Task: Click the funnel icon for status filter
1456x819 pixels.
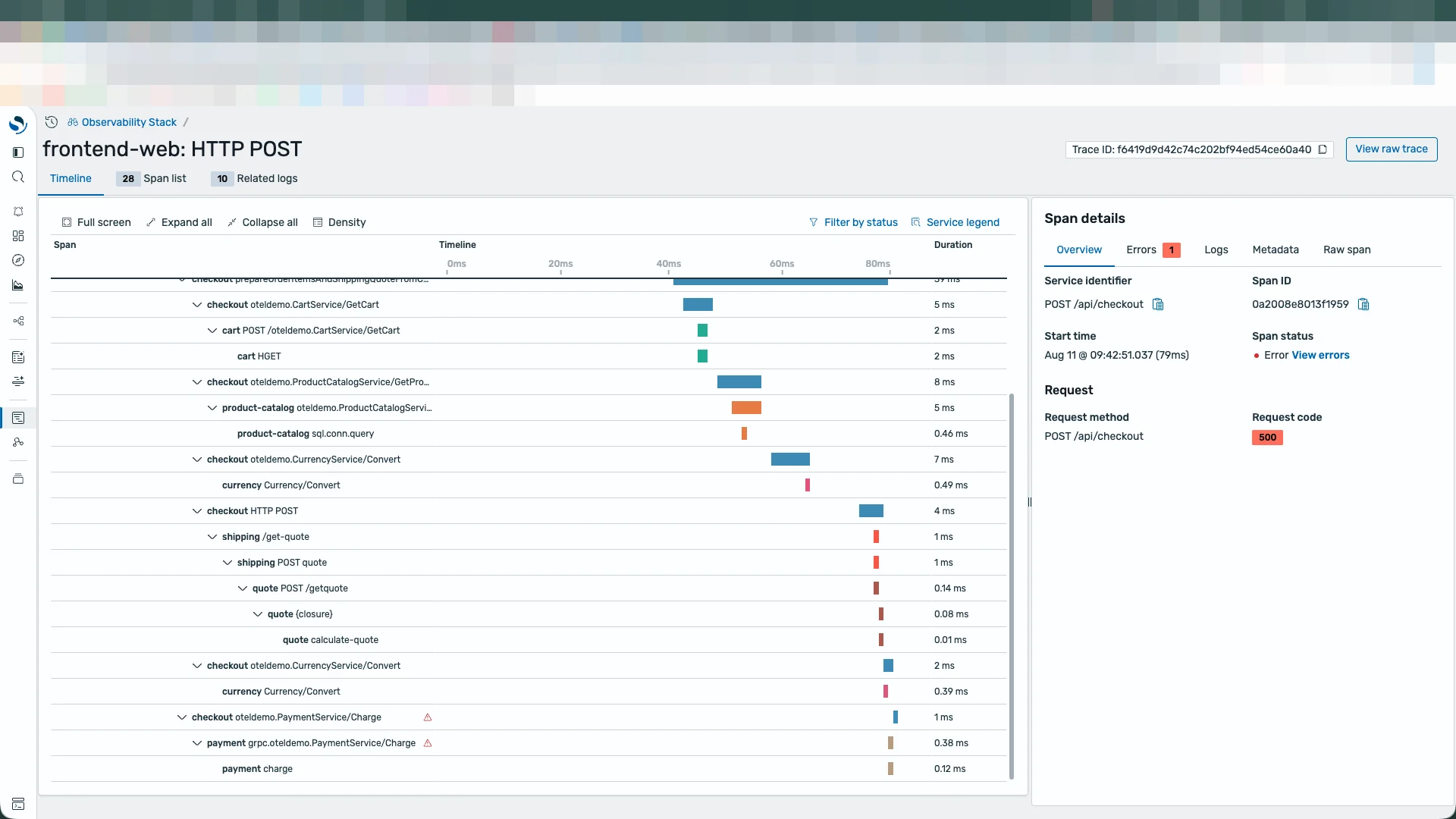Action: [814, 222]
